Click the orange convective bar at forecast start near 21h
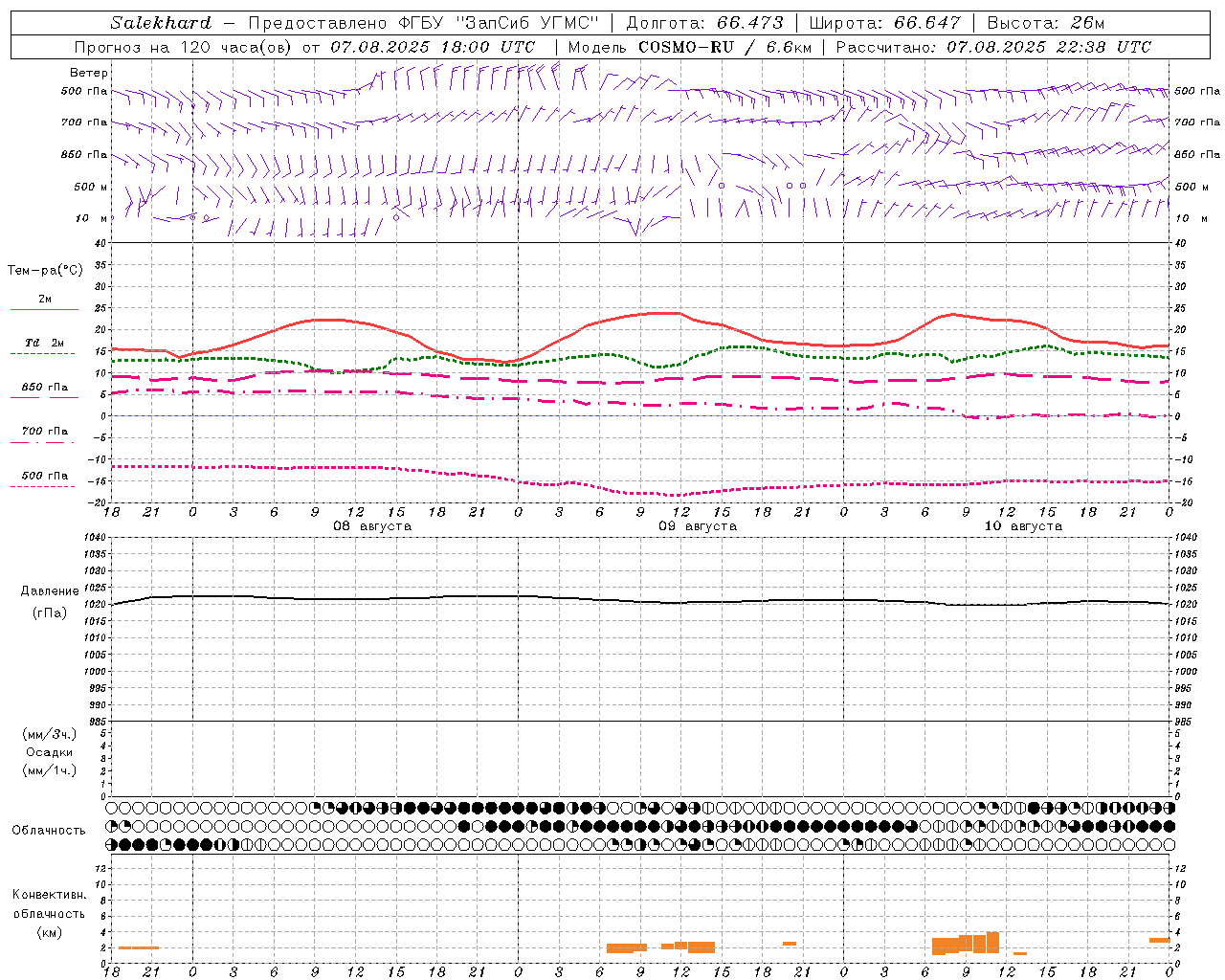Image resolution: width=1225 pixels, height=980 pixels. [x=139, y=947]
